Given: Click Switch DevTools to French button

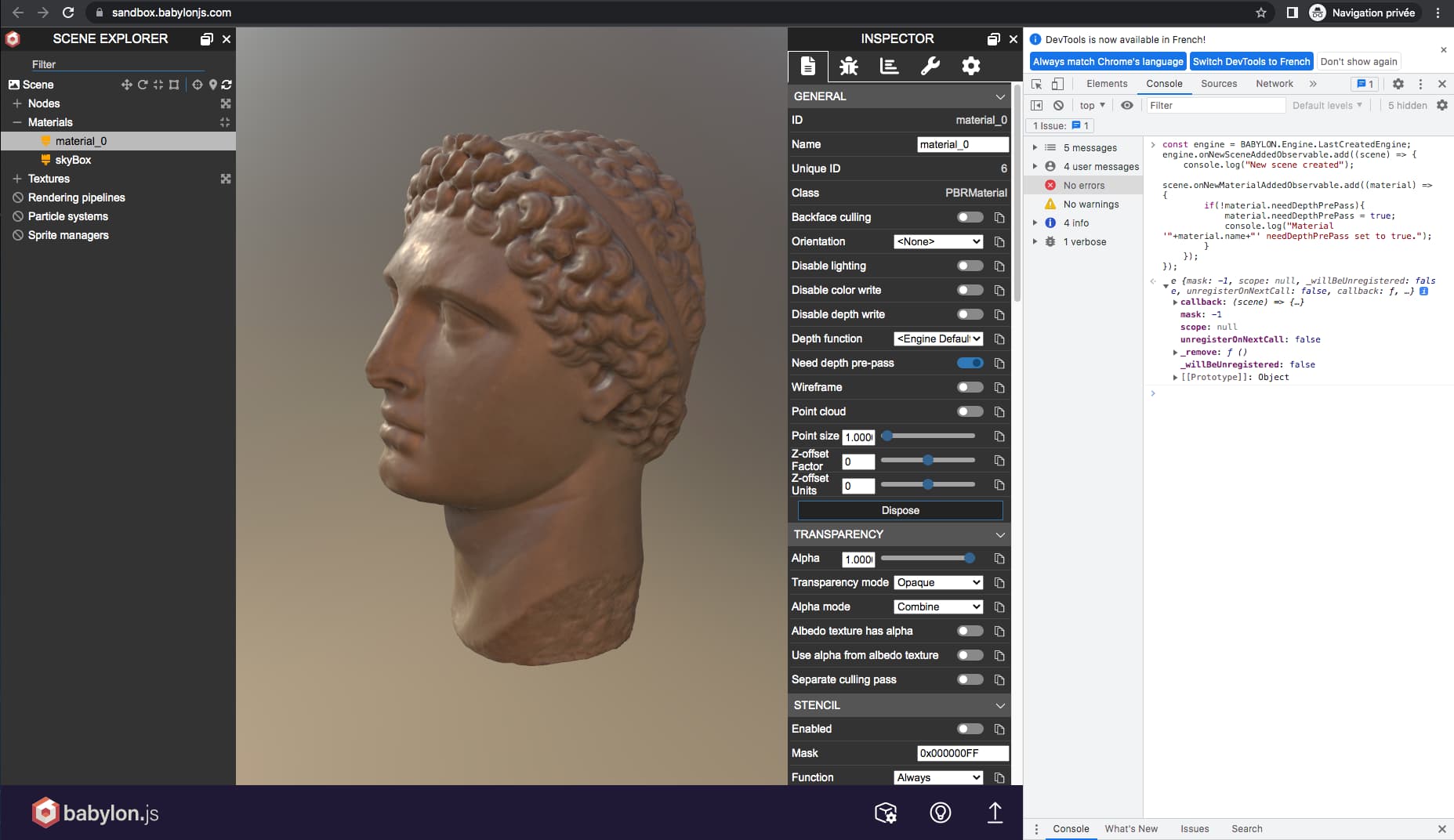Looking at the screenshot, I should point(1251,61).
